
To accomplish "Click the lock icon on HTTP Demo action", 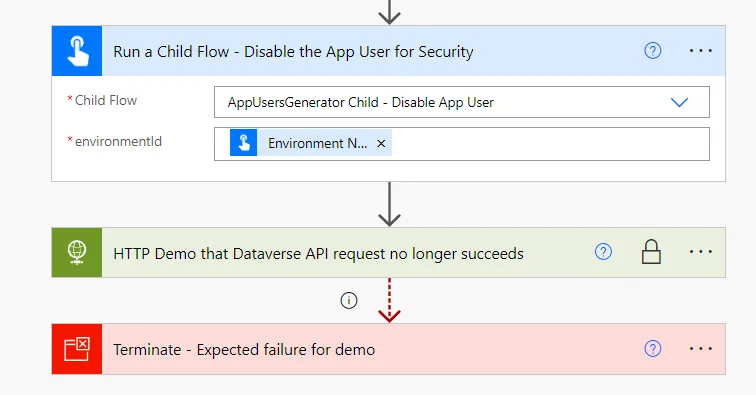I will pos(651,252).
